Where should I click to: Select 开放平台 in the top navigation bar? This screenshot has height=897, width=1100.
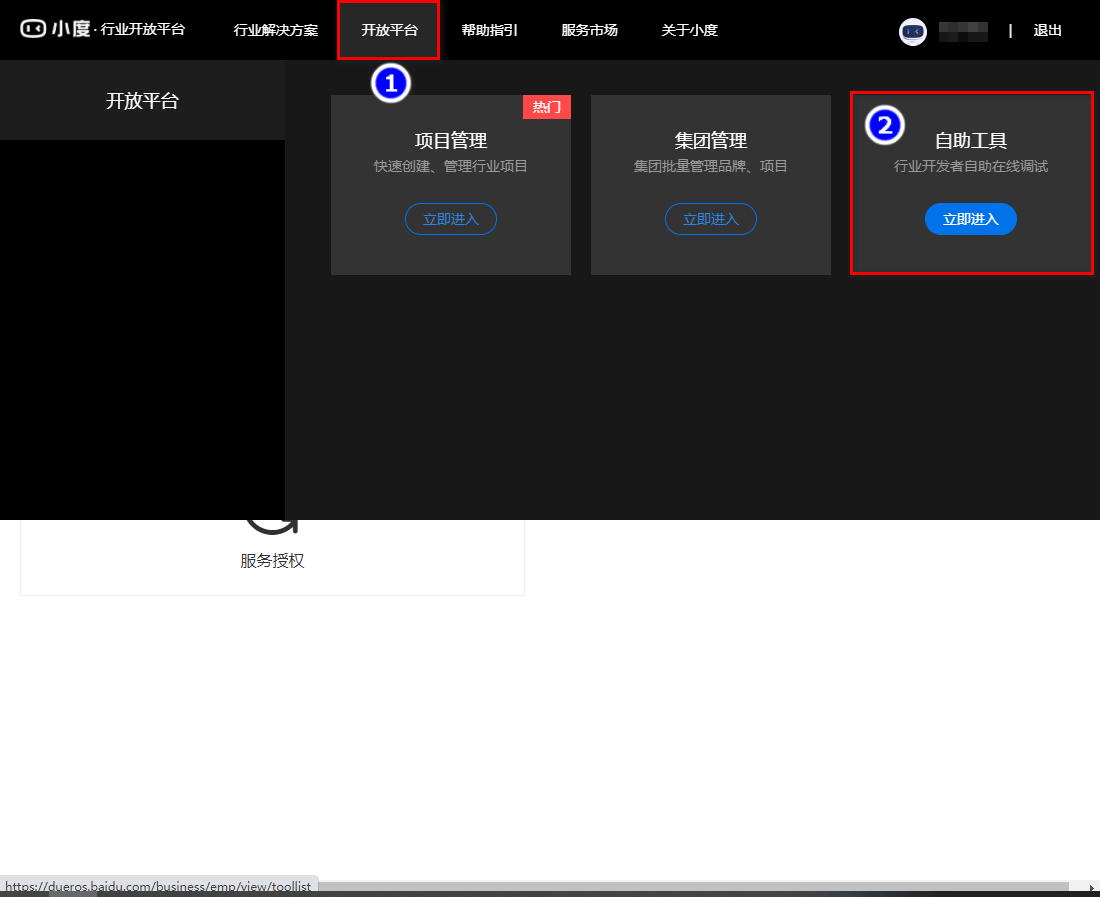[x=389, y=30]
